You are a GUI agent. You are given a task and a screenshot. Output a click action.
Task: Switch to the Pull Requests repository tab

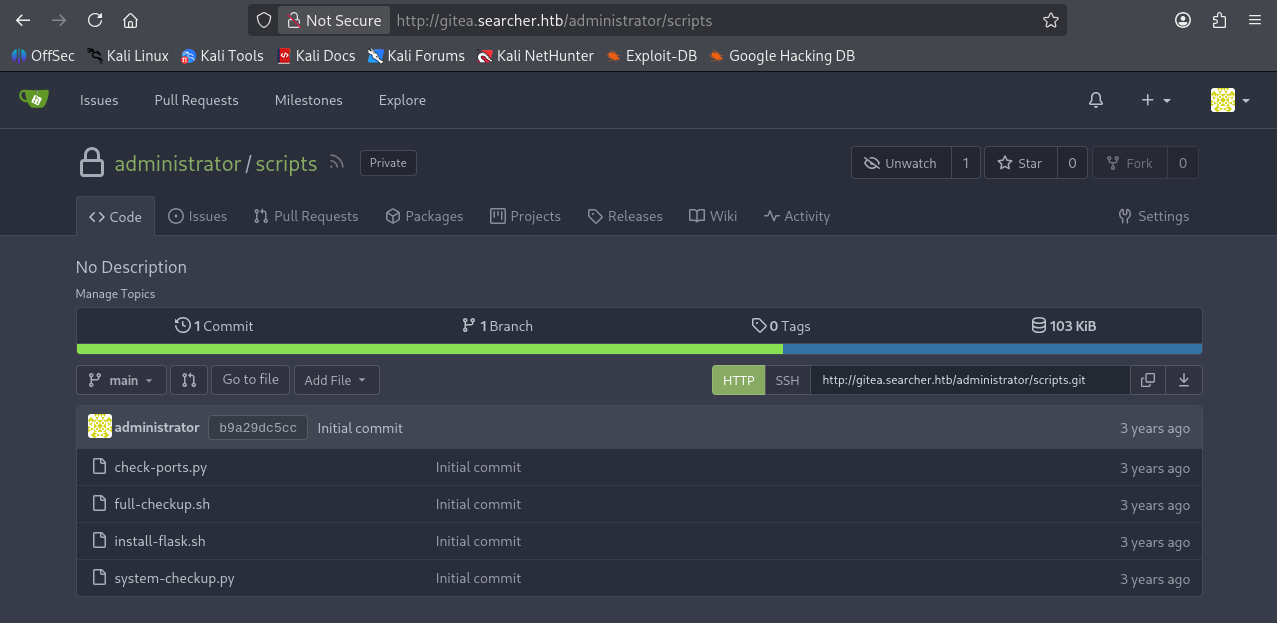click(306, 216)
